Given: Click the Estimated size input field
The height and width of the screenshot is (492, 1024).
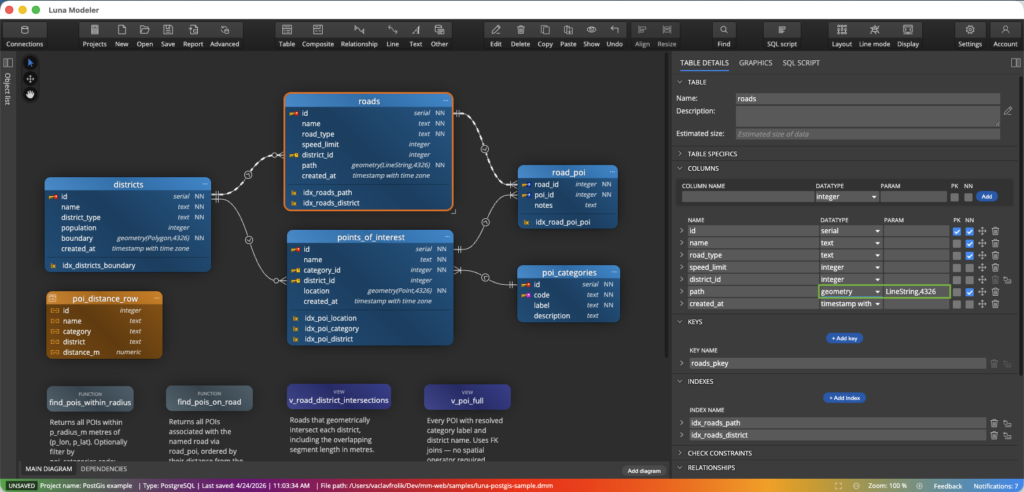Looking at the screenshot, I should [x=867, y=133].
